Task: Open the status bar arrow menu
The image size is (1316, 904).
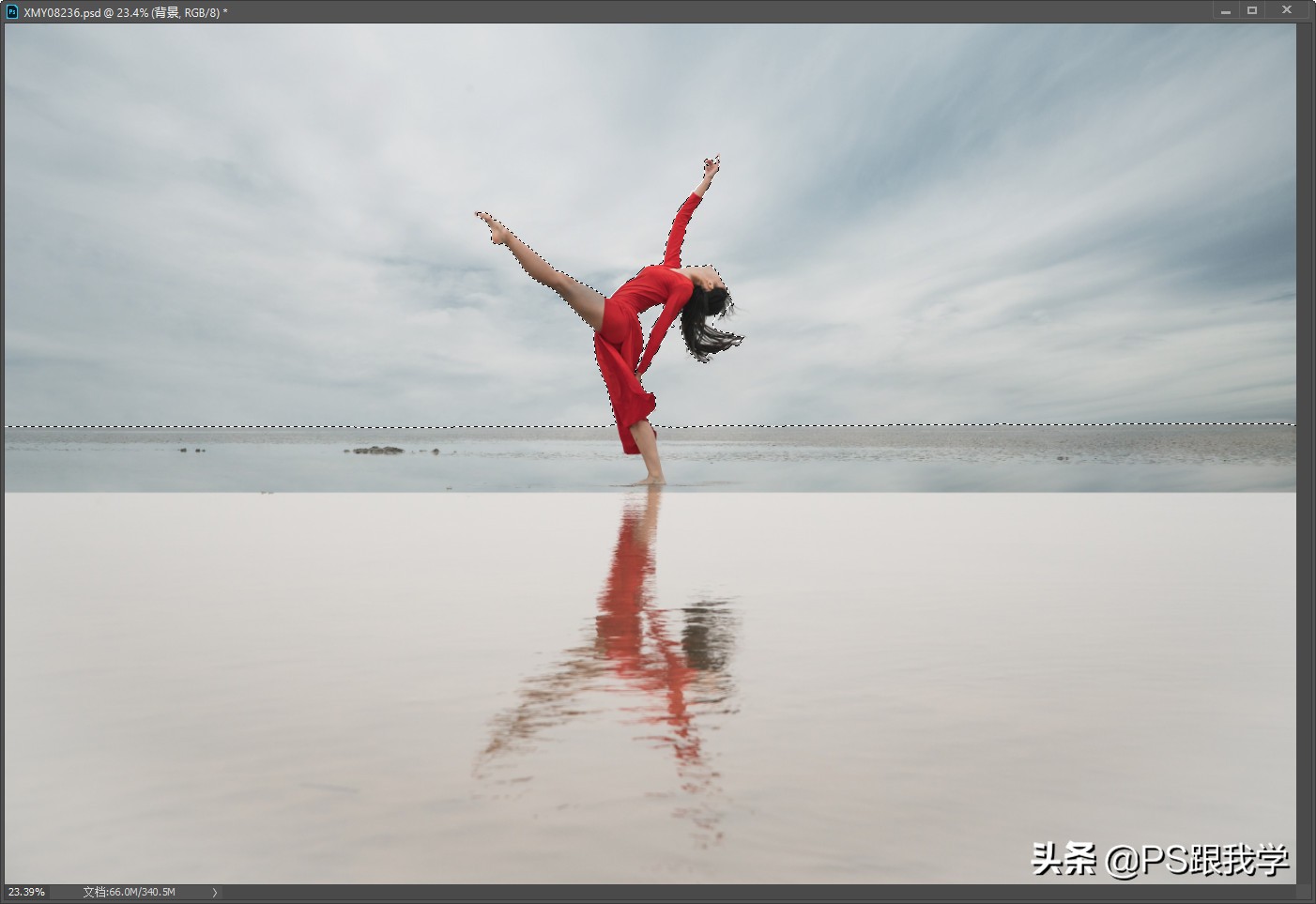Action: point(215,893)
